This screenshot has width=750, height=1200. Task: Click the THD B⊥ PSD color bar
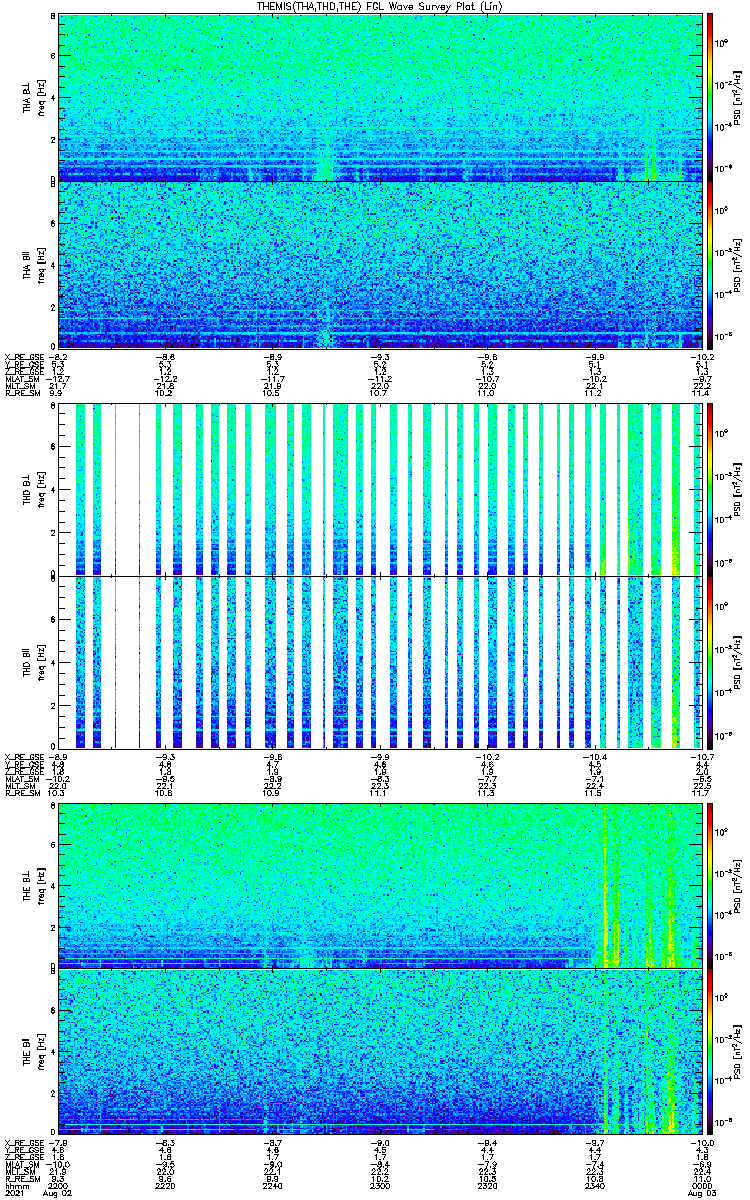709,489
